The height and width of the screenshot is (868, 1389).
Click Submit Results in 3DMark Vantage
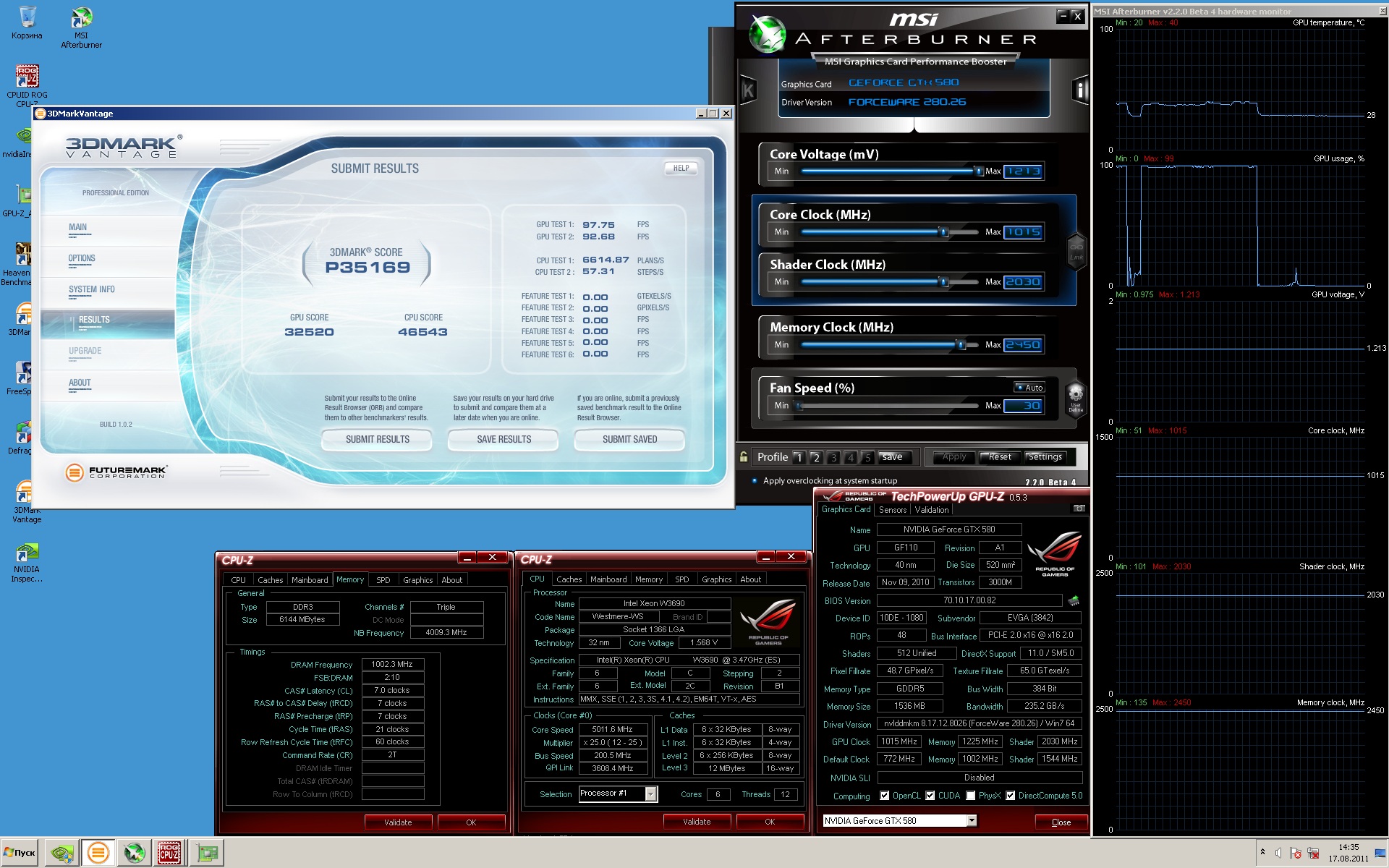point(377,439)
